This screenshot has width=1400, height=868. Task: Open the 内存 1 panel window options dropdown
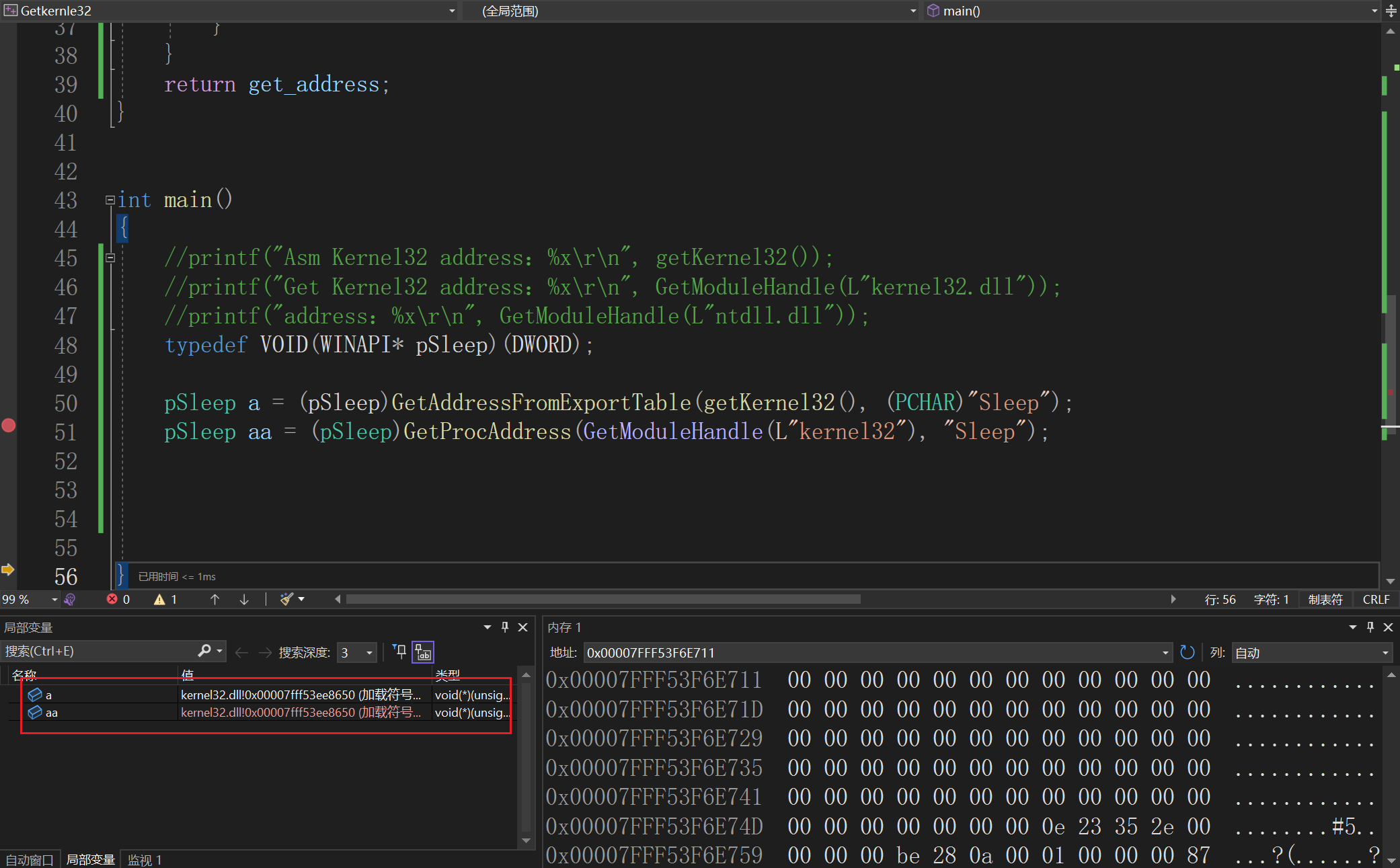point(1353,627)
